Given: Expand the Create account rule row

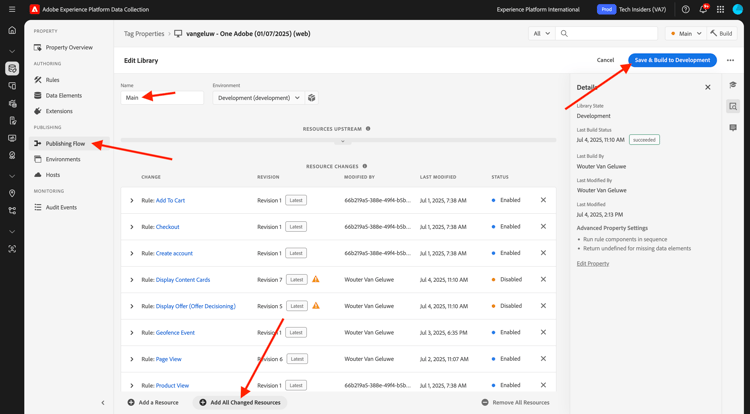Looking at the screenshot, I should (132, 253).
